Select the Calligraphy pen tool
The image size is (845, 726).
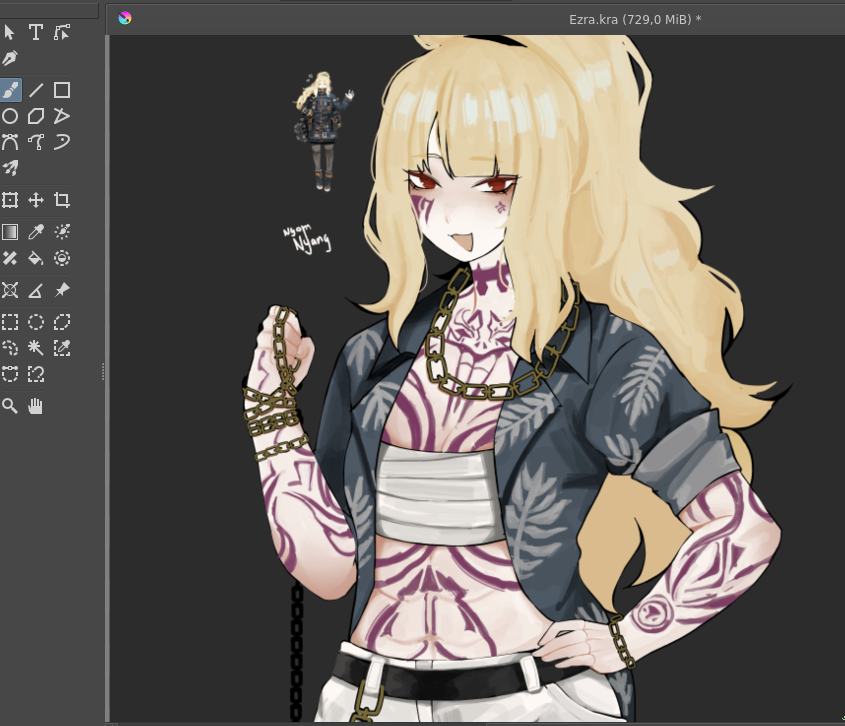pyautogui.click(x=10, y=58)
